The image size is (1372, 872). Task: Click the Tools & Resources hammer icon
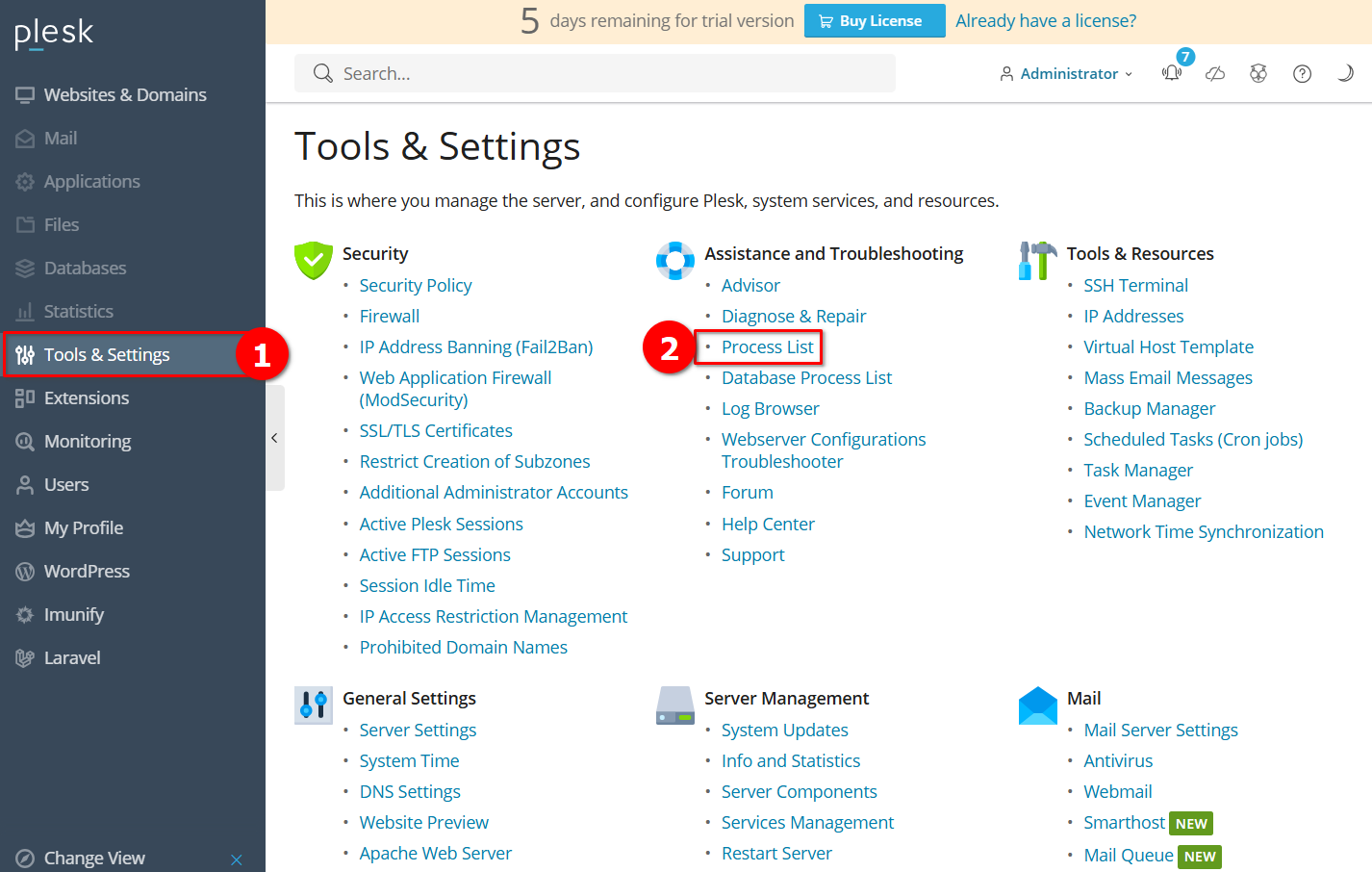(x=1037, y=260)
